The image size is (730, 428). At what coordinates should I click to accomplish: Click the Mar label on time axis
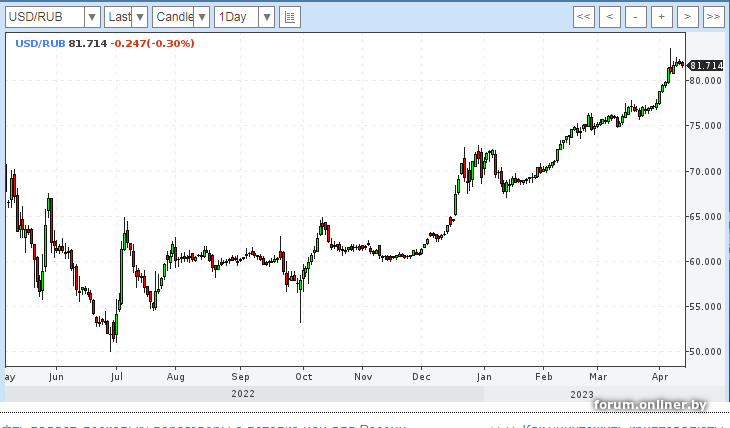point(598,376)
